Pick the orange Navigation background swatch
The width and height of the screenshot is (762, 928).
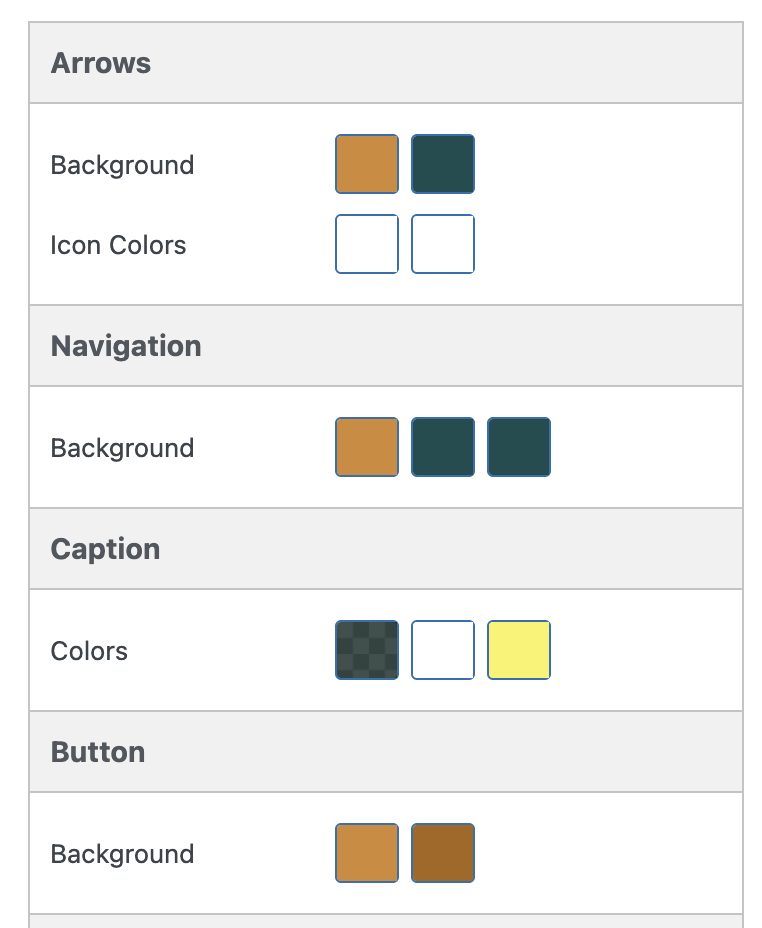coord(366,447)
